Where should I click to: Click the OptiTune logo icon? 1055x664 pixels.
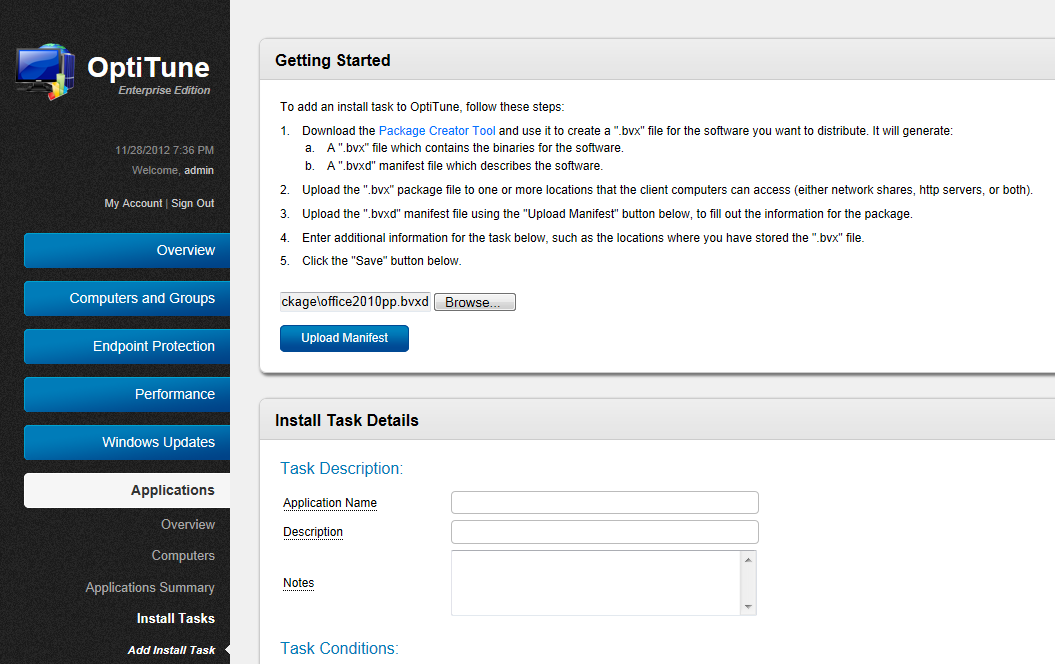coord(44,70)
